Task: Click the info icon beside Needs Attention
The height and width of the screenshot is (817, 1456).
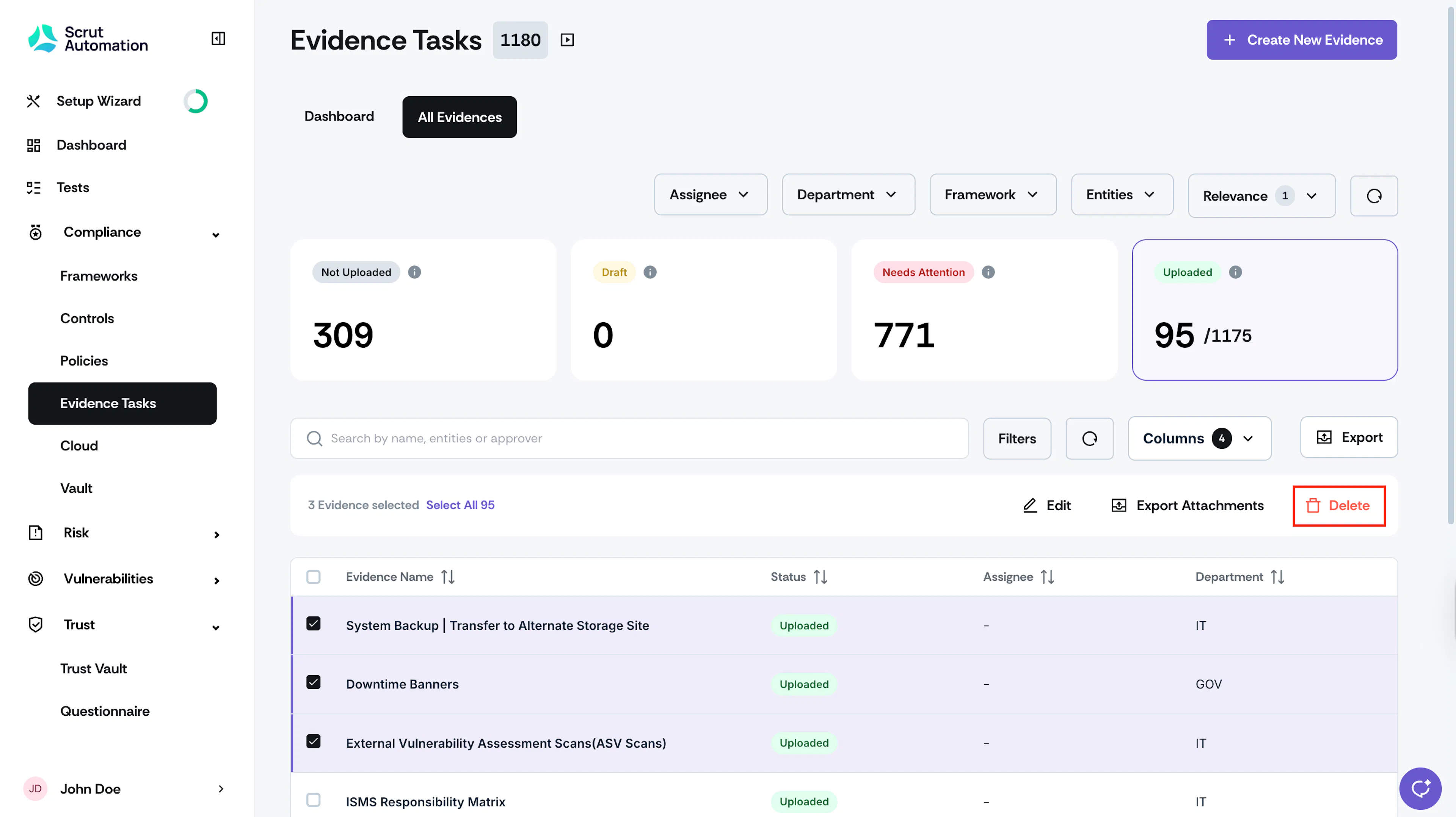Action: click(x=987, y=272)
